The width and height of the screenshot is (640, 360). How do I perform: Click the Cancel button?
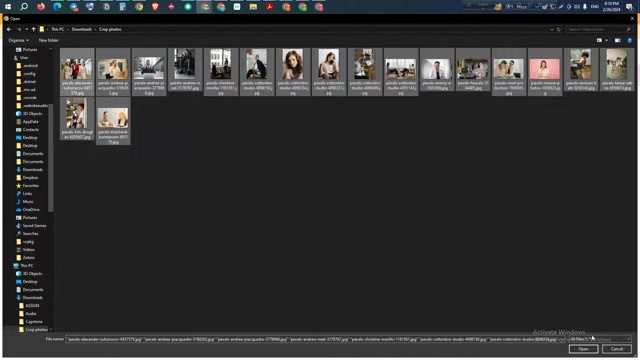[x=616, y=349]
